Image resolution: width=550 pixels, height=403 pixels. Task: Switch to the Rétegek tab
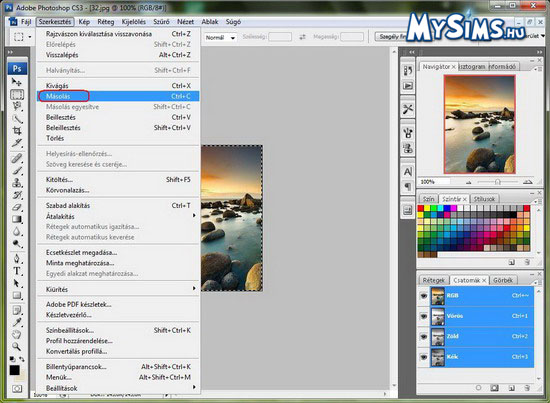pos(434,280)
